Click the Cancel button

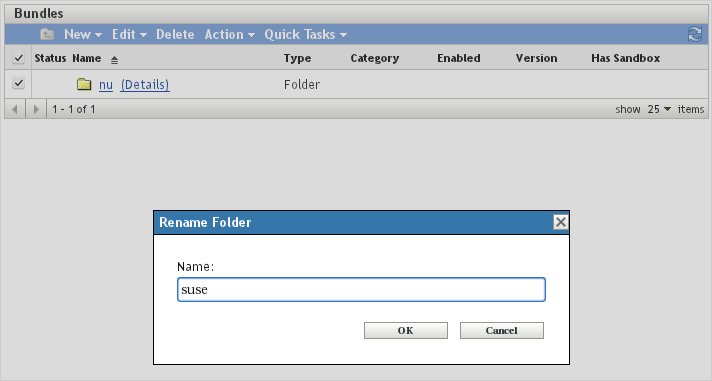point(502,331)
